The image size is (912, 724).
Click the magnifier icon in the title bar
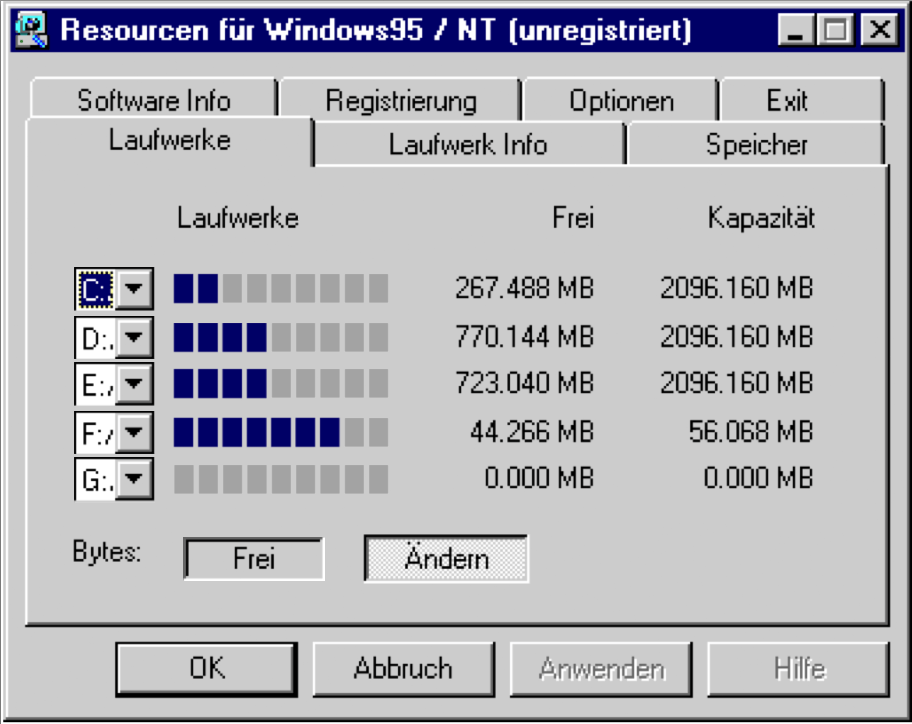[x=31, y=29]
